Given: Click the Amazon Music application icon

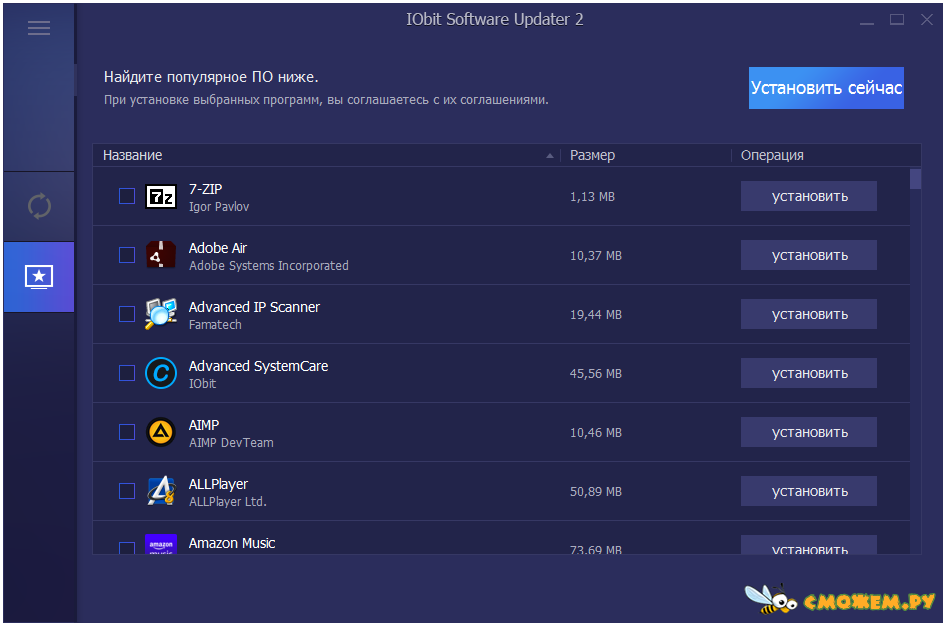Looking at the screenshot, I should coord(161,544).
